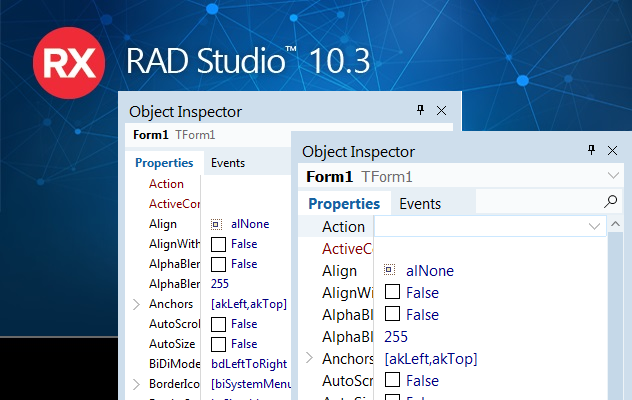
Task: Select the BiDiMode property in back inspector
Action: [x=174, y=364]
